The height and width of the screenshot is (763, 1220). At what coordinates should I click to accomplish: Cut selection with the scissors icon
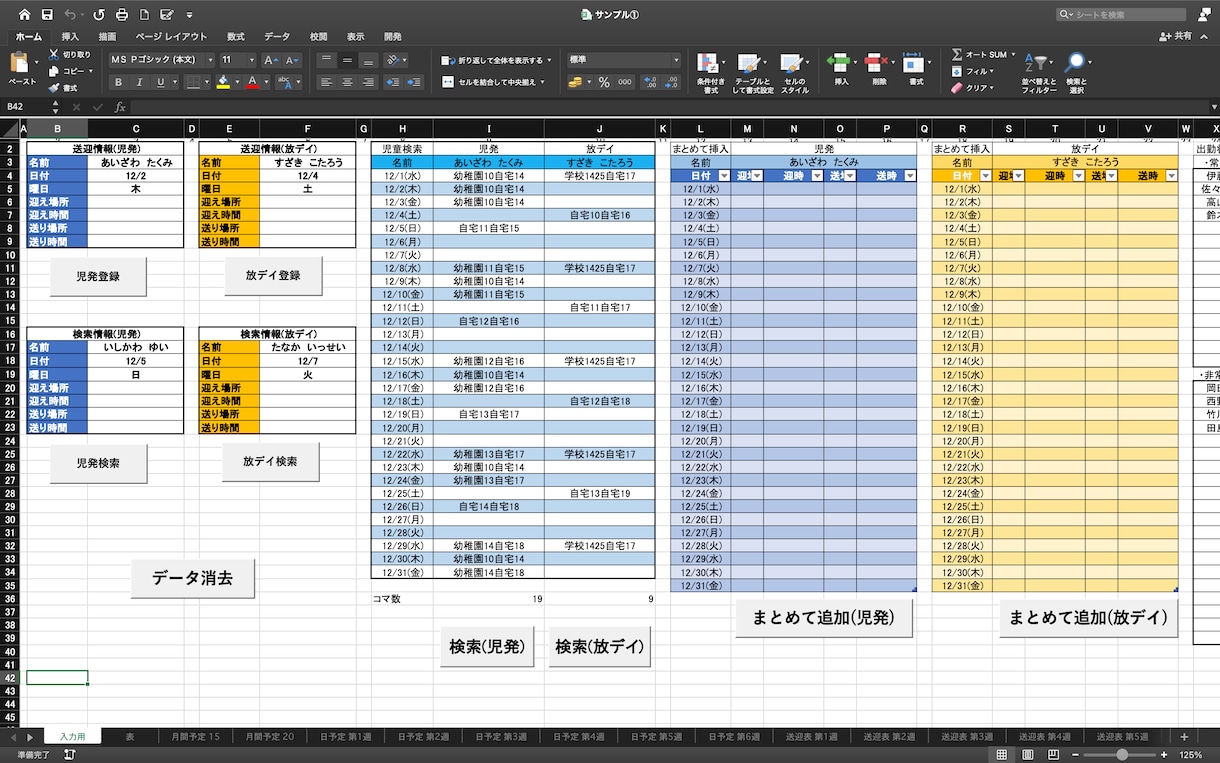click(53, 55)
